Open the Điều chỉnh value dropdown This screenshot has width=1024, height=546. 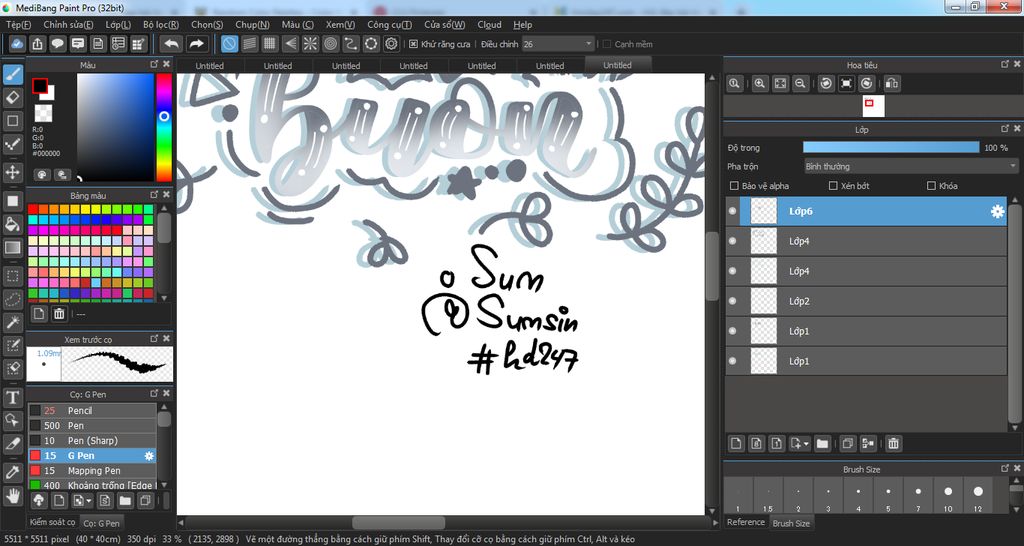coord(588,44)
